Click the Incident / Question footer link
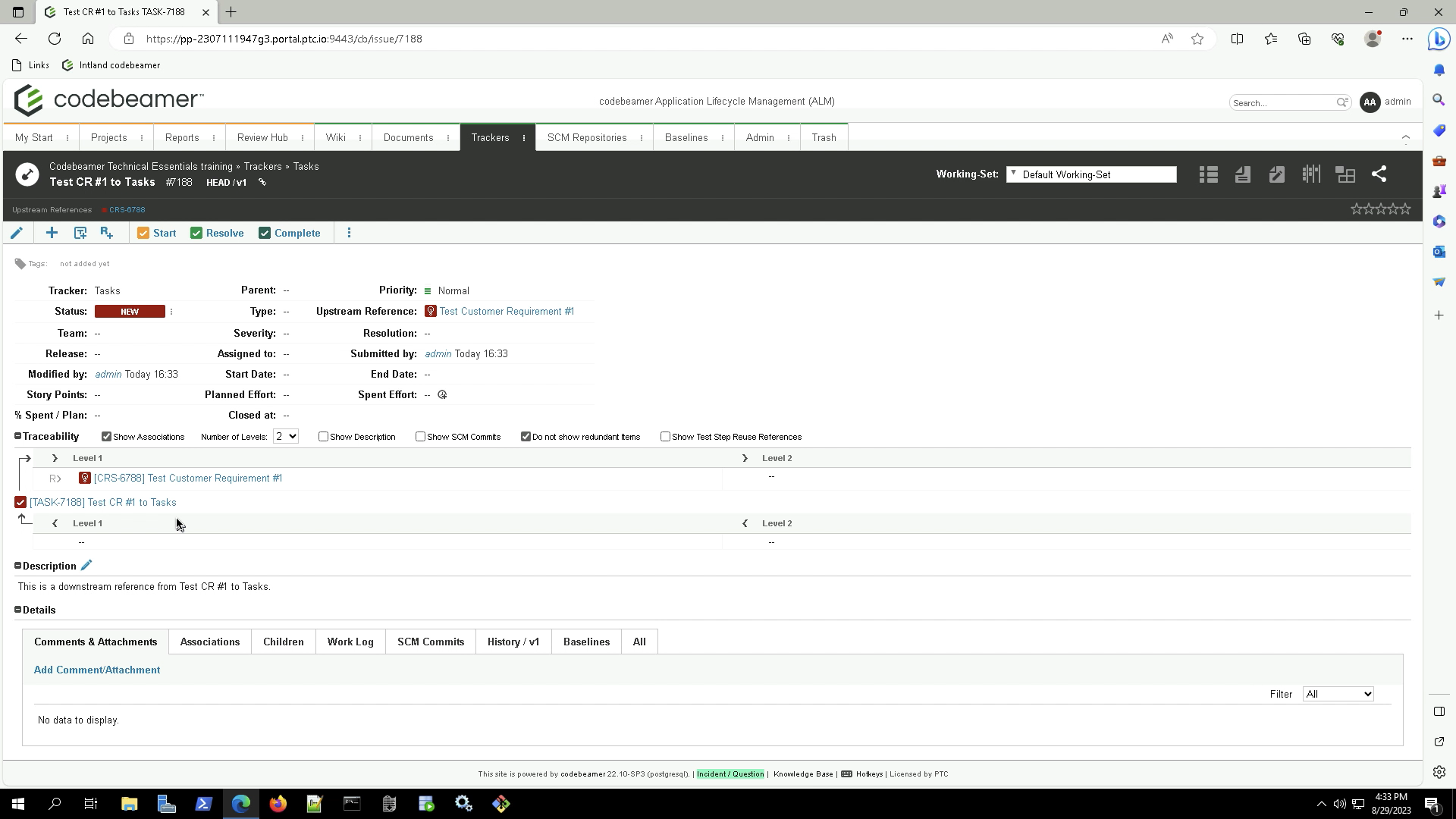This screenshot has height=819, width=1456. point(730,774)
